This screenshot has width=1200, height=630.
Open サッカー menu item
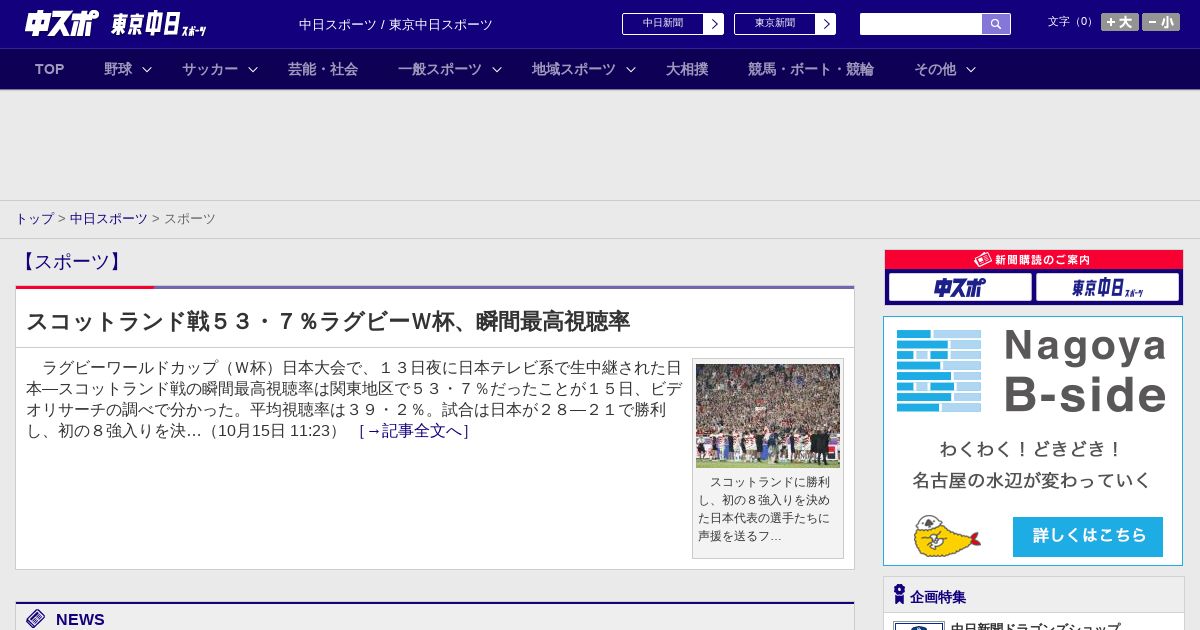(x=210, y=69)
